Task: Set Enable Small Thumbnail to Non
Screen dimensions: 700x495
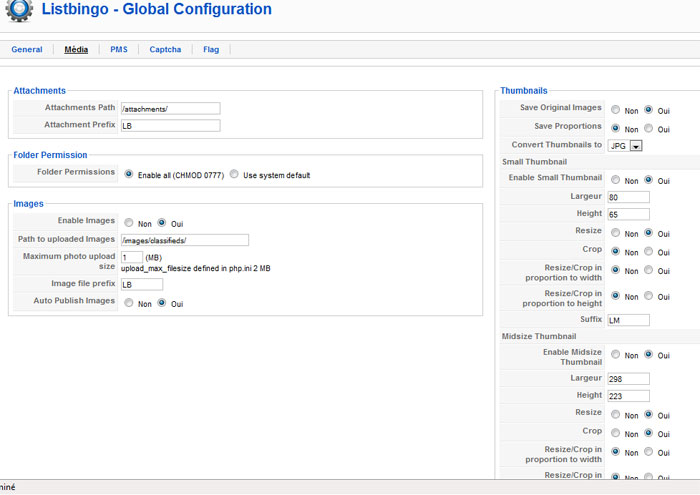Action: point(615,180)
